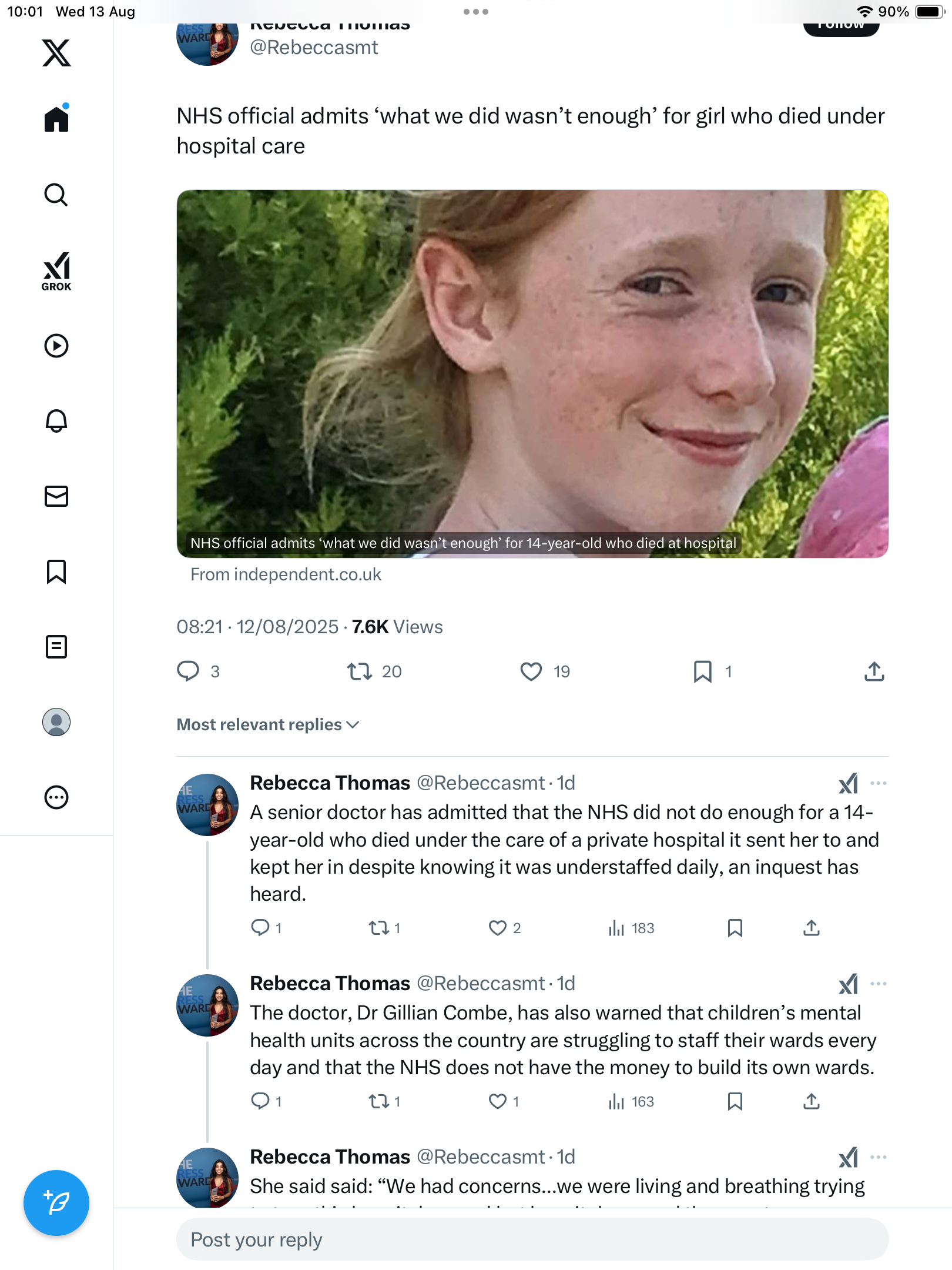Viewport: 952px width, 1270px height.
Task: Open Messages envelope in sidebar
Action: pyautogui.click(x=56, y=496)
